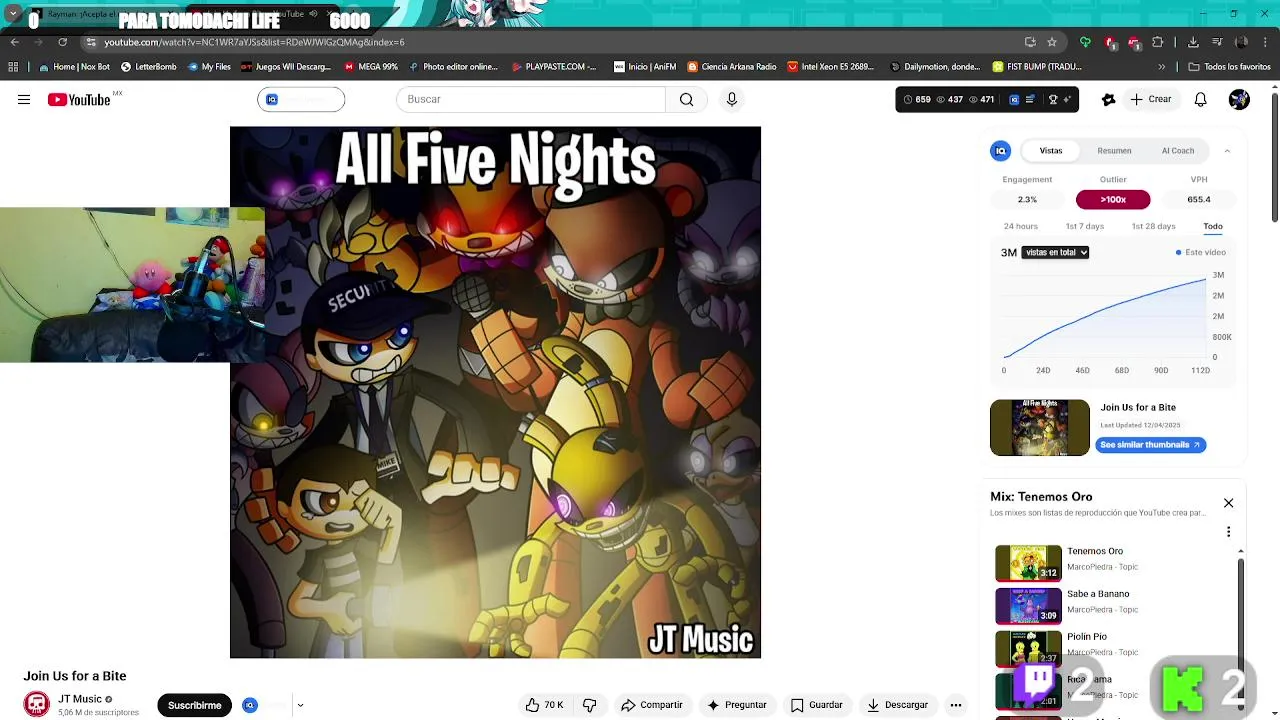Open the account avatar menu
The height and width of the screenshot is (720, 1280).
click(x=1239, y=99)
